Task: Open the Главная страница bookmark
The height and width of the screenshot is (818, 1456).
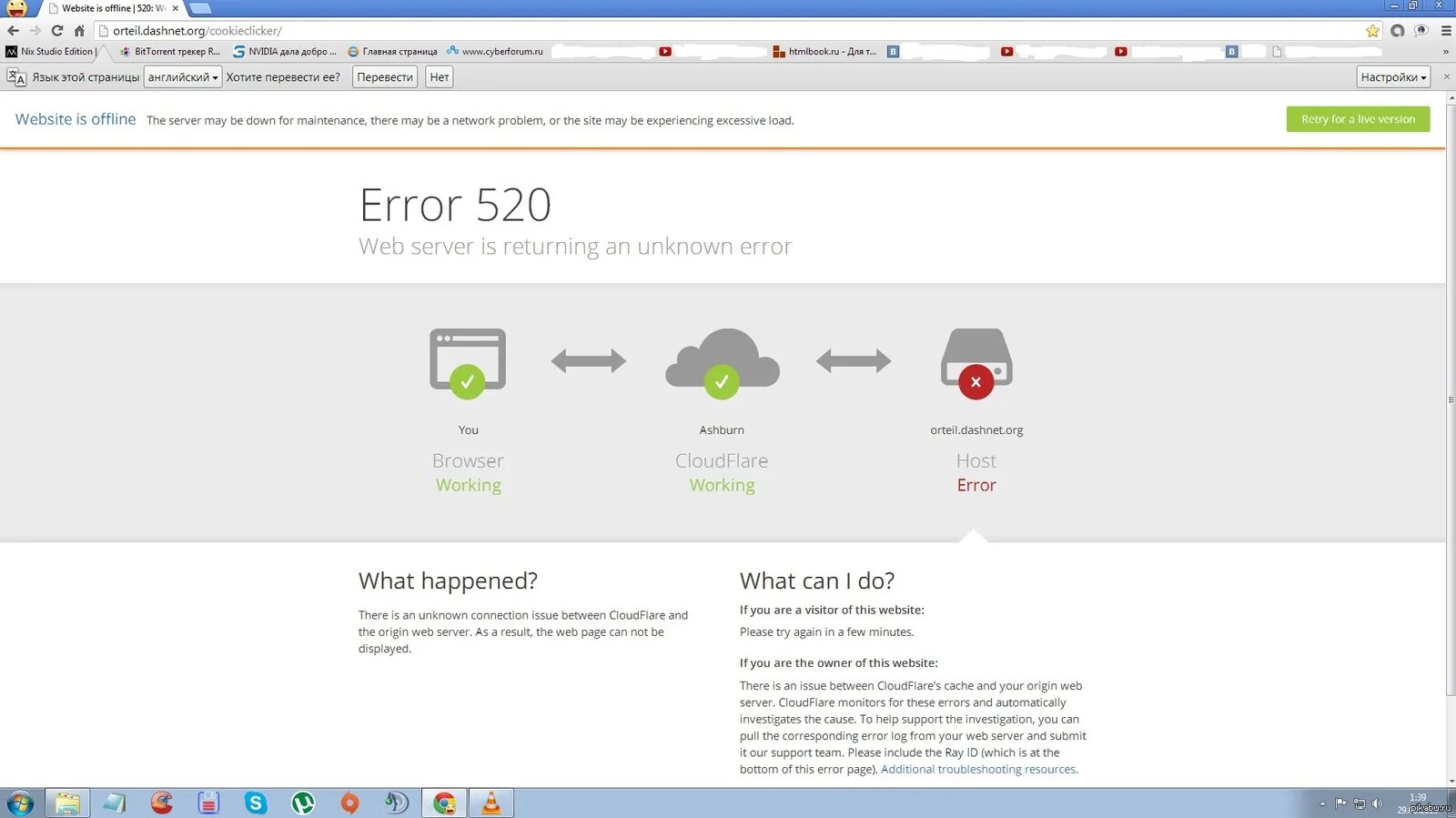Action: pyautogui.click(x=392, y=52)
